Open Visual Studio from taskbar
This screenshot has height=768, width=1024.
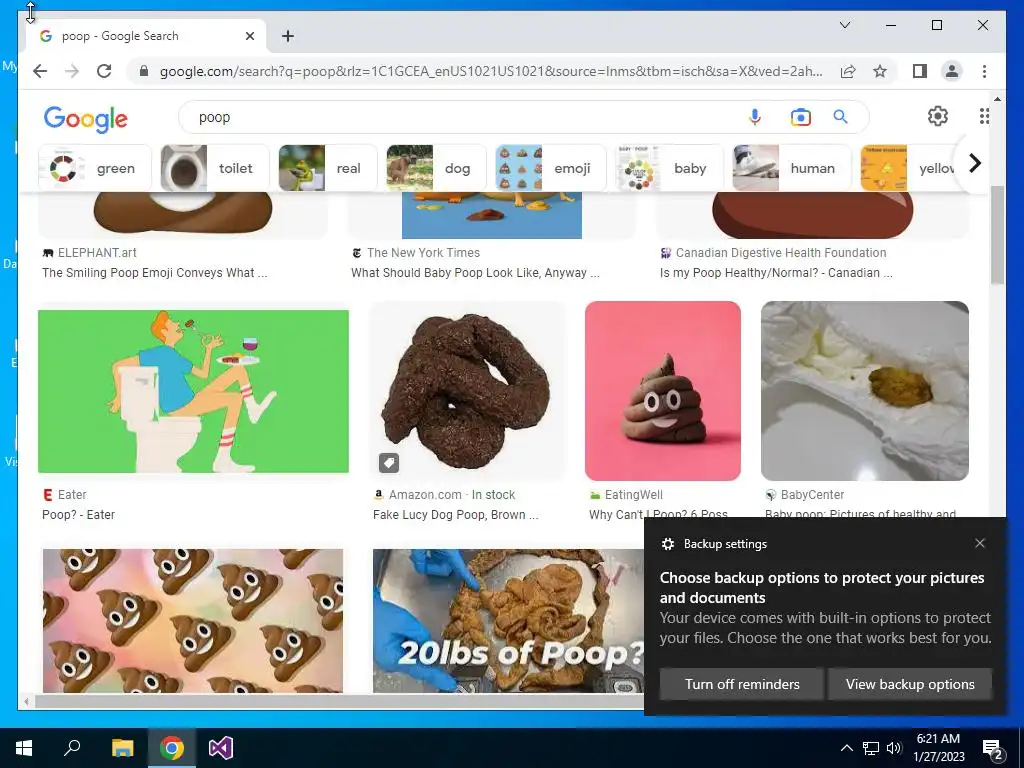tap(221, 748)
